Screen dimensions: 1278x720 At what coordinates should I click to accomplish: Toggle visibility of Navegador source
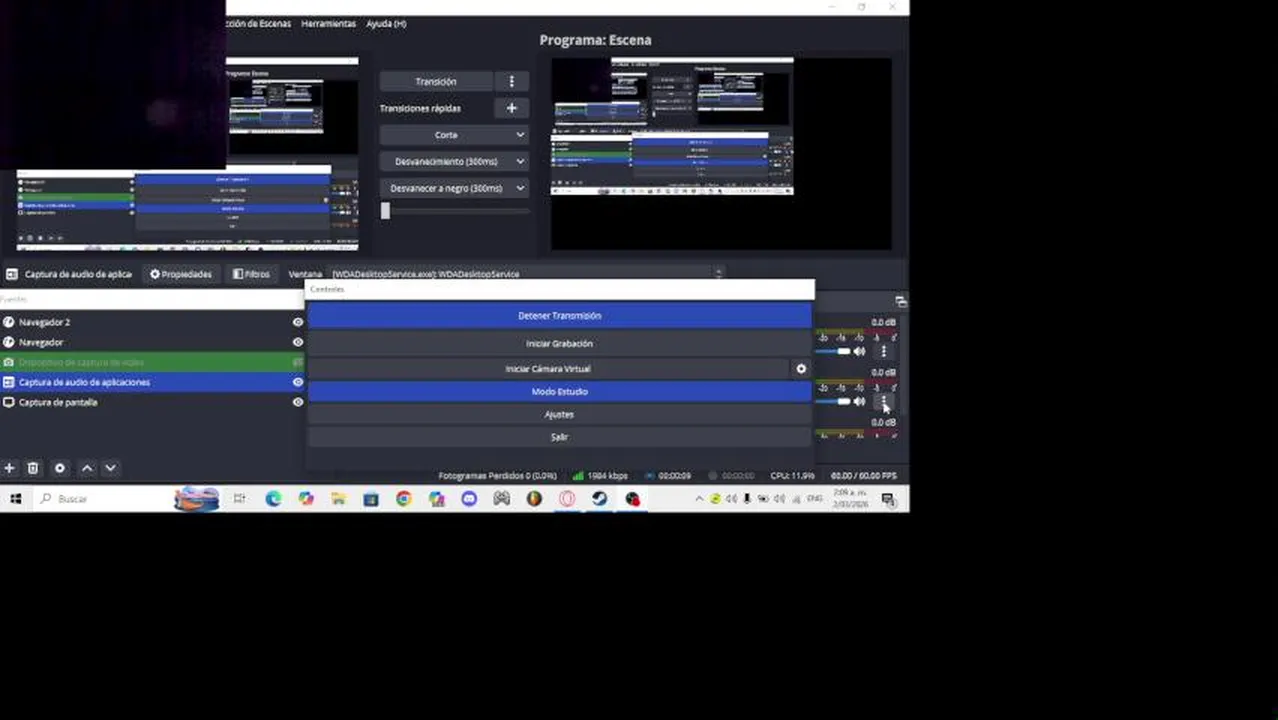pos(298,342)
